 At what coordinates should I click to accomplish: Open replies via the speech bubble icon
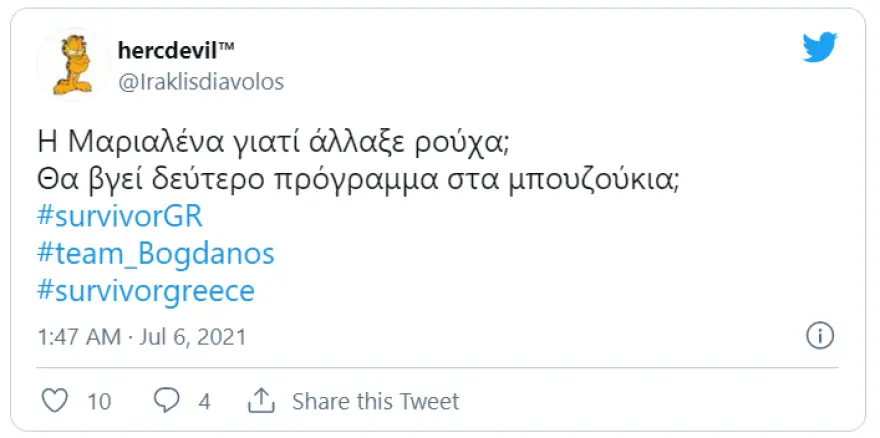[x=166, y=401]
